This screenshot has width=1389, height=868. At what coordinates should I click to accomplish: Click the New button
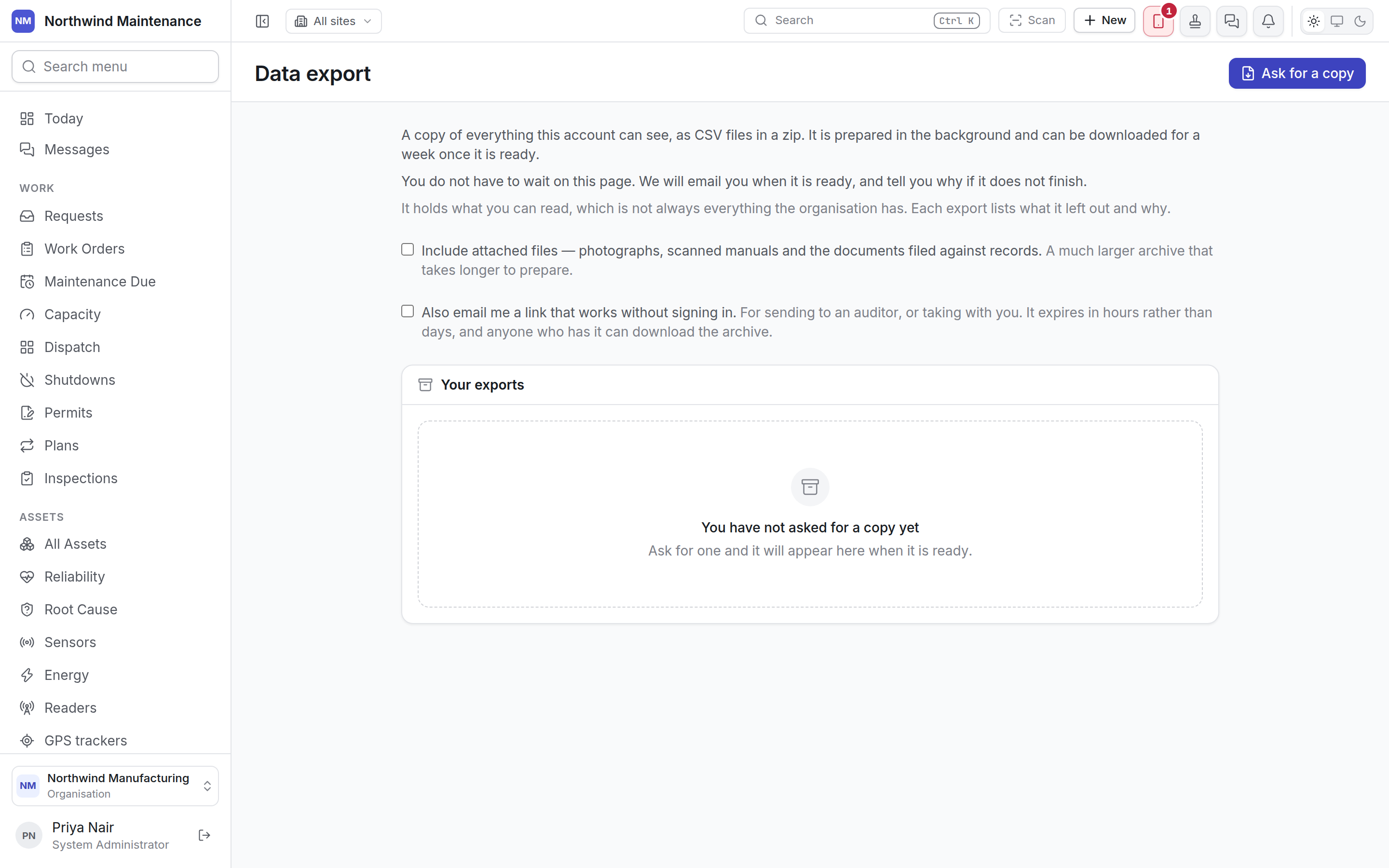click(1104, 21)
